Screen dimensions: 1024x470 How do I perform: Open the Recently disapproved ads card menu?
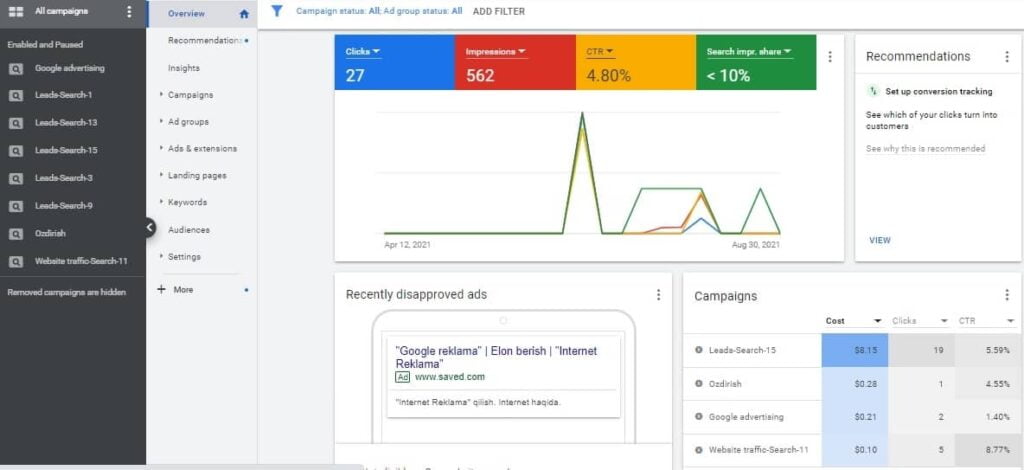click(658, 294)
